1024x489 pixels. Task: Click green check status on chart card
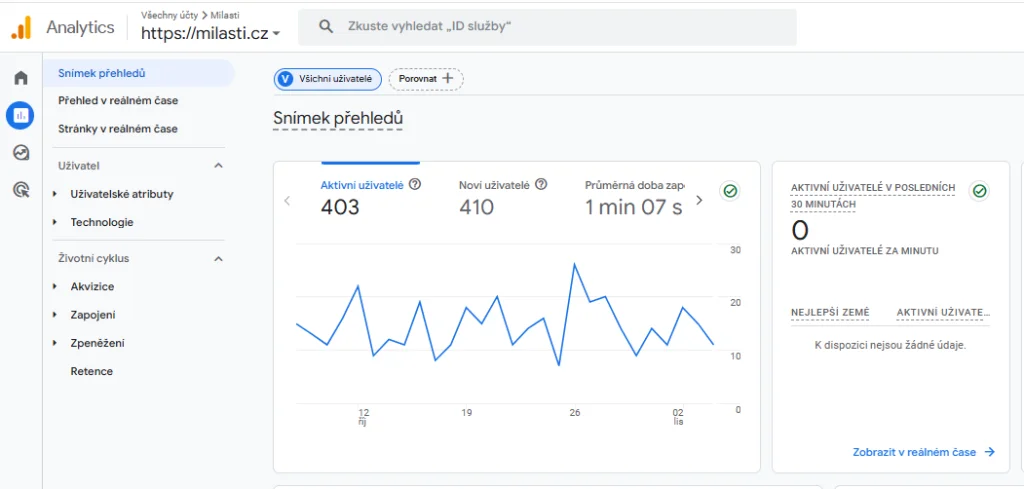730,191
